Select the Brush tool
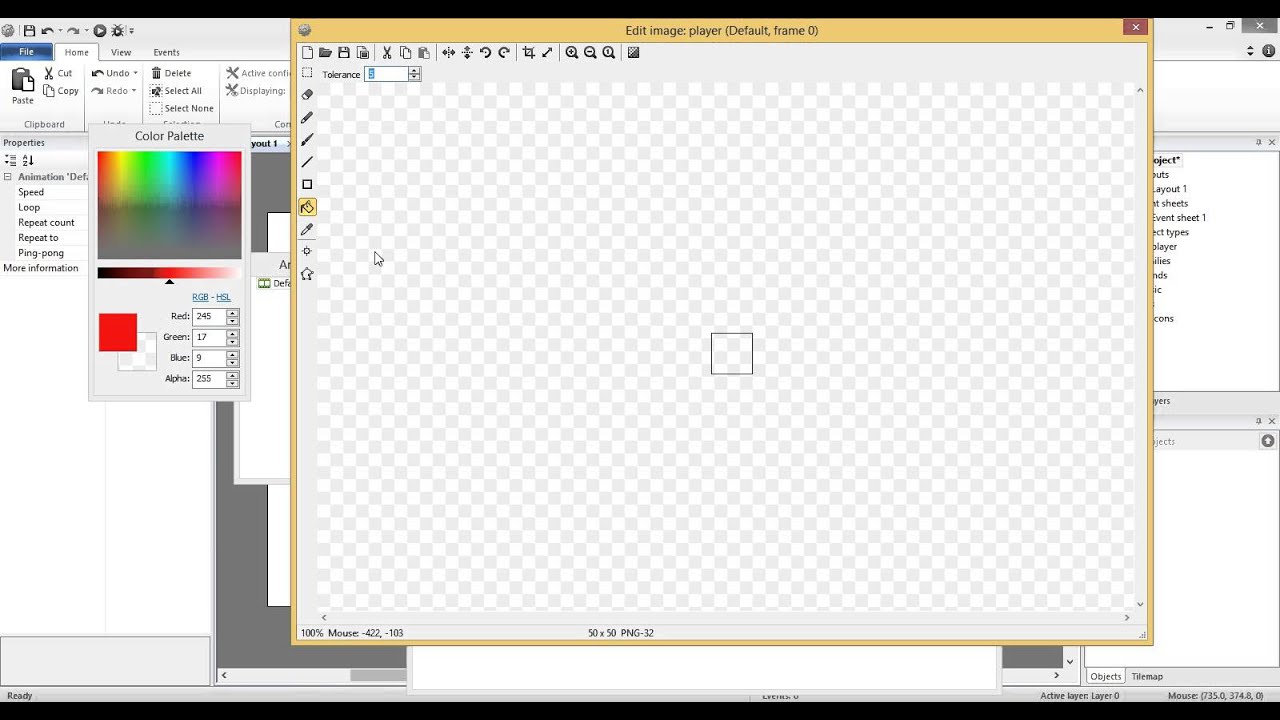The width and height of the screenshot is (1280, 720). (x=307, y=140)
